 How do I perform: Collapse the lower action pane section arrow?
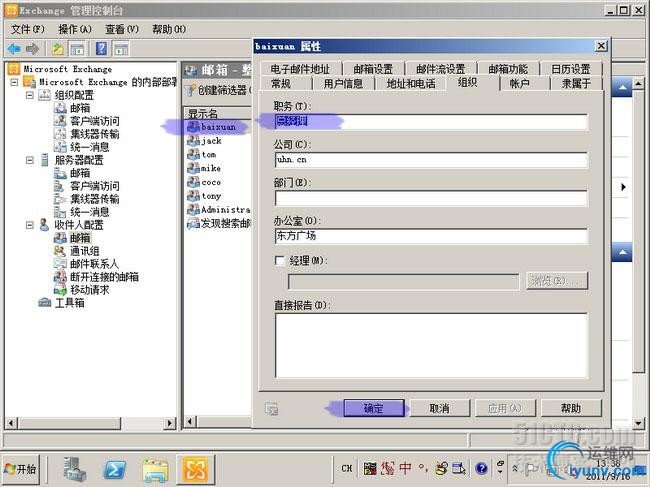click(623, 252)
